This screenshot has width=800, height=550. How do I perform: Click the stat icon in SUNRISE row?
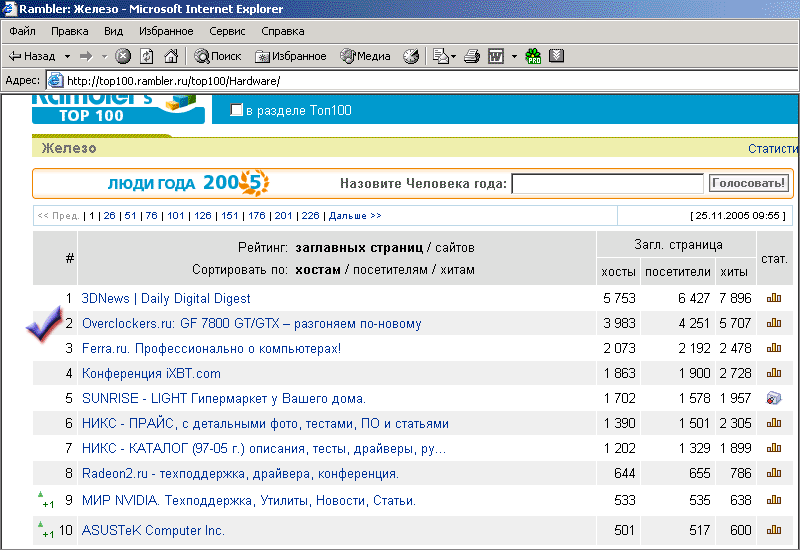(x=773, y=398)
